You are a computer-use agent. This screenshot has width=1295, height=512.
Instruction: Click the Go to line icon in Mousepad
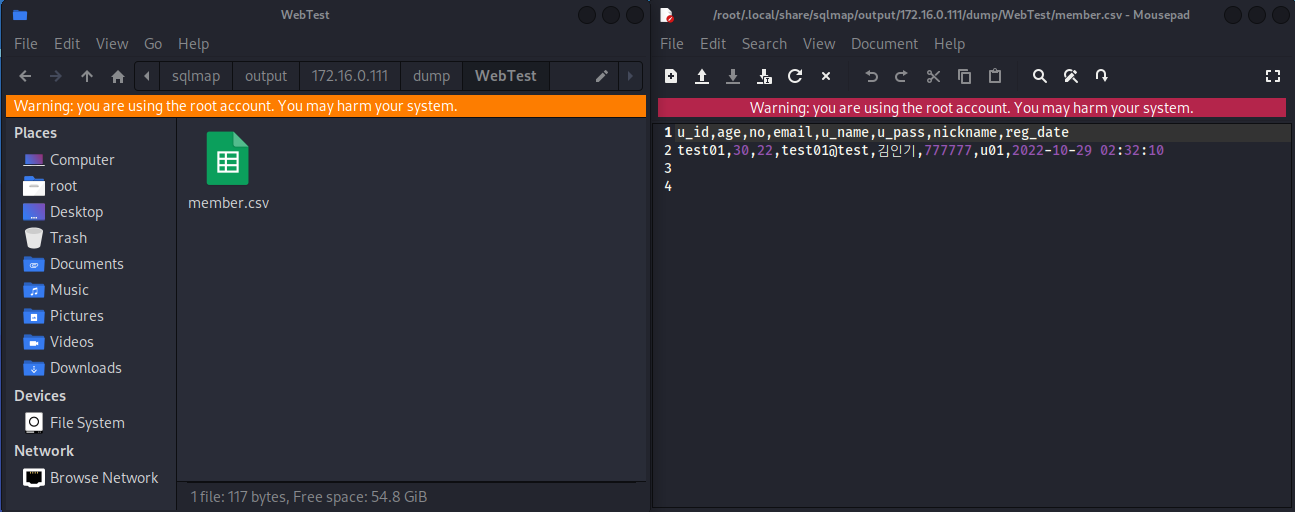tap(1102, 76)
